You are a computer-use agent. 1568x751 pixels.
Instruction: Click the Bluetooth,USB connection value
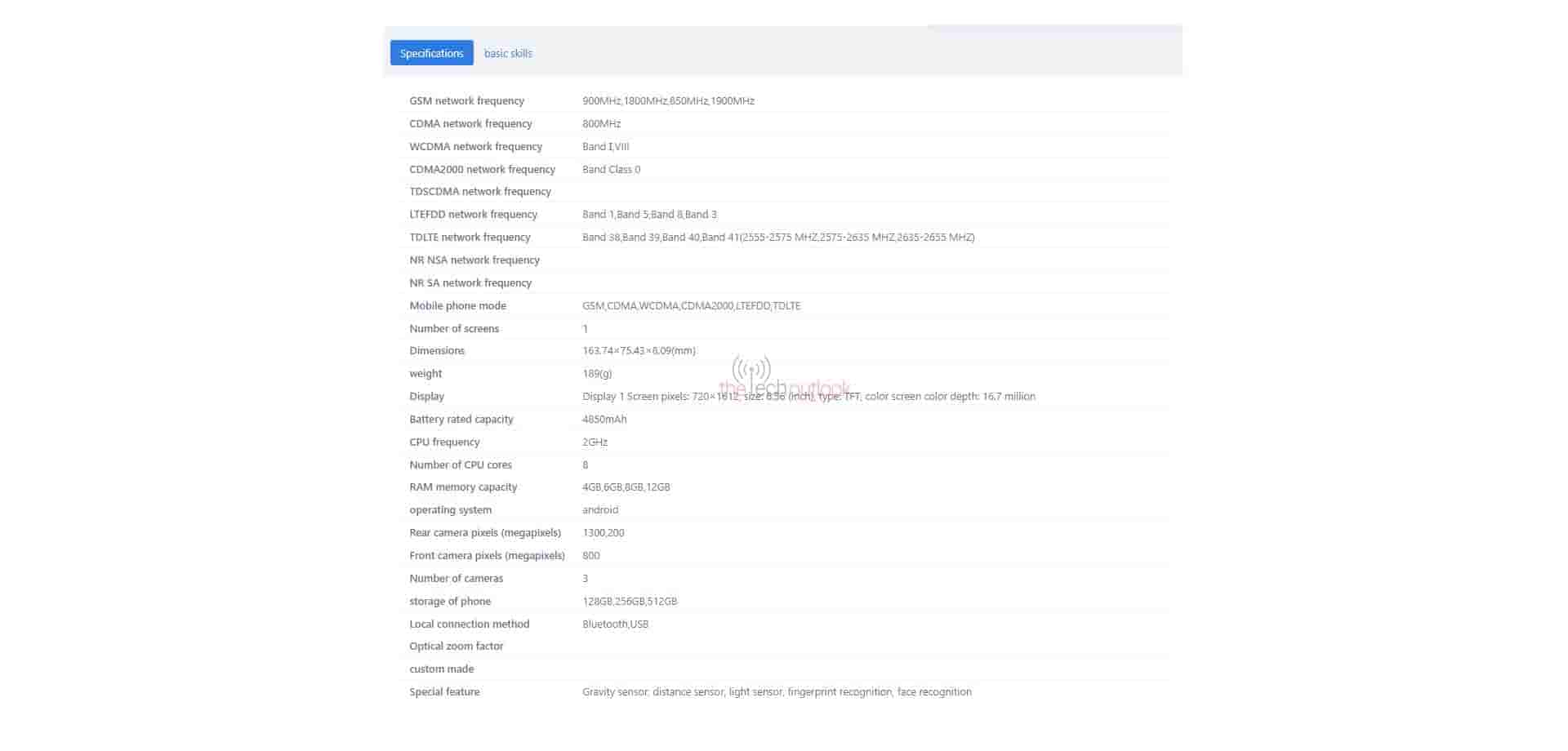pos(615,624)
